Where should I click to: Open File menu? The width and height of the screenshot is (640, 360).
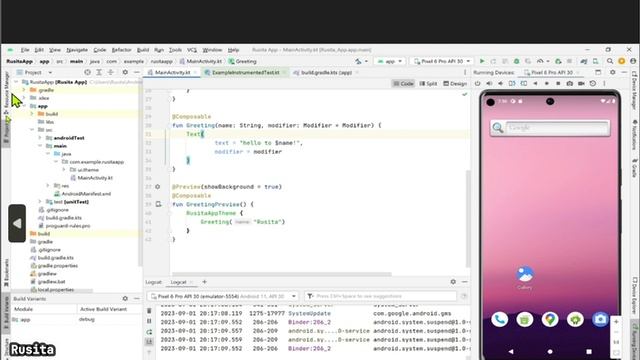pos(25,50)
